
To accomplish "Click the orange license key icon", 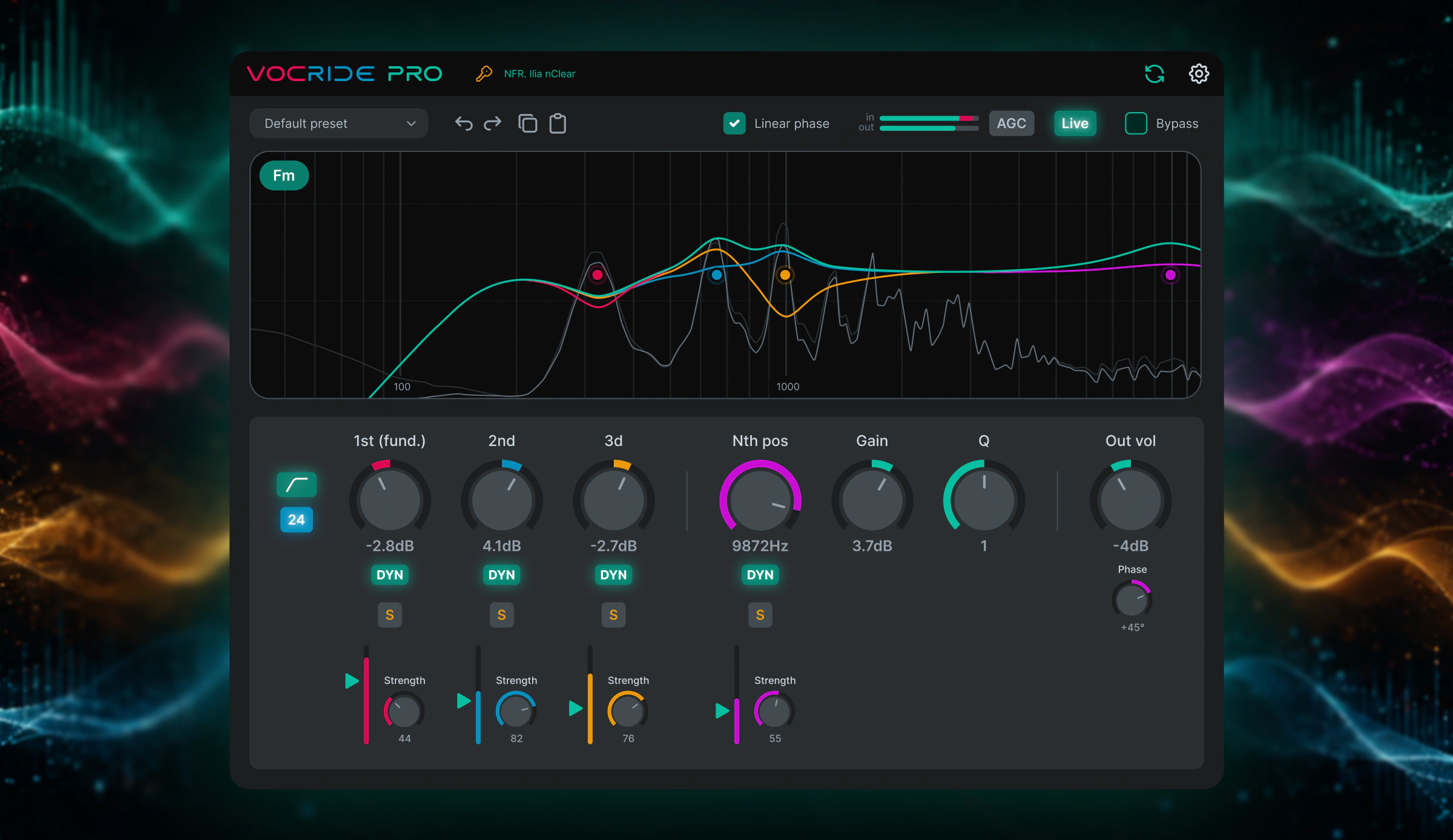I will pyautogui.click(x=484, y=74).
